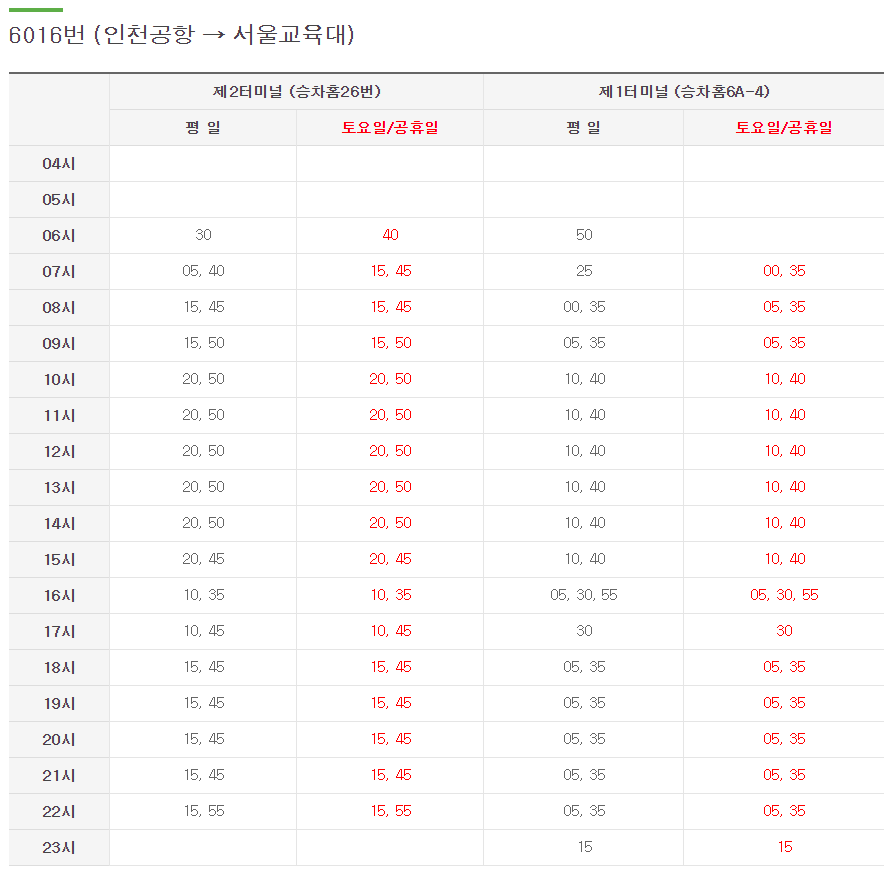Select the 22시 row label

click(59, 811)
